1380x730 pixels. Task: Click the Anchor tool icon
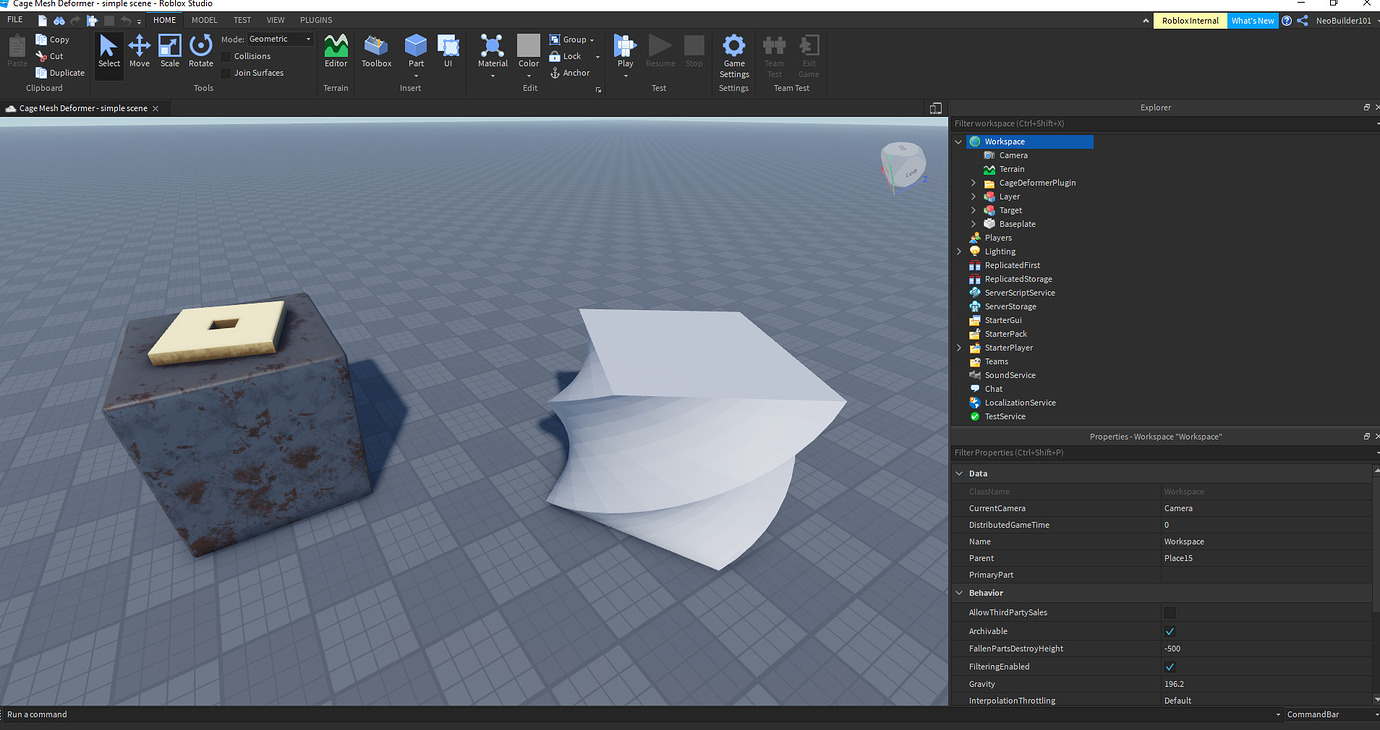[556, 71]
